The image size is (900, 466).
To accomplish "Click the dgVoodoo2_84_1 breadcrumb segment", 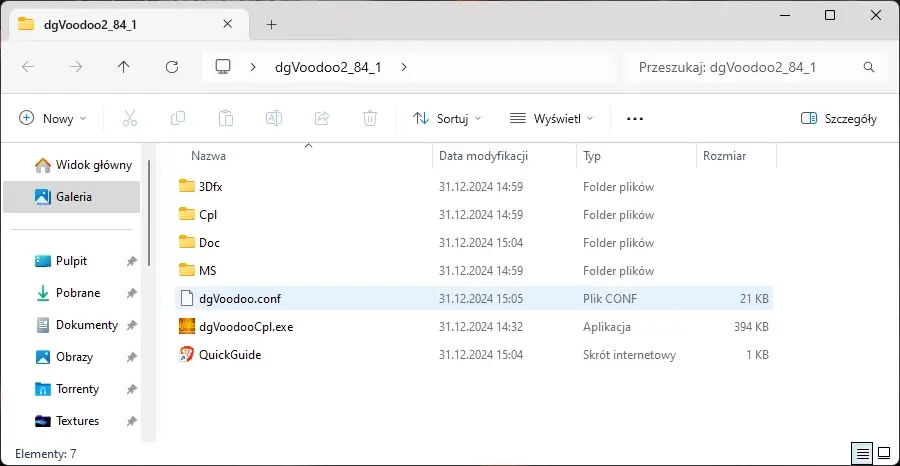I will point(328,67).
